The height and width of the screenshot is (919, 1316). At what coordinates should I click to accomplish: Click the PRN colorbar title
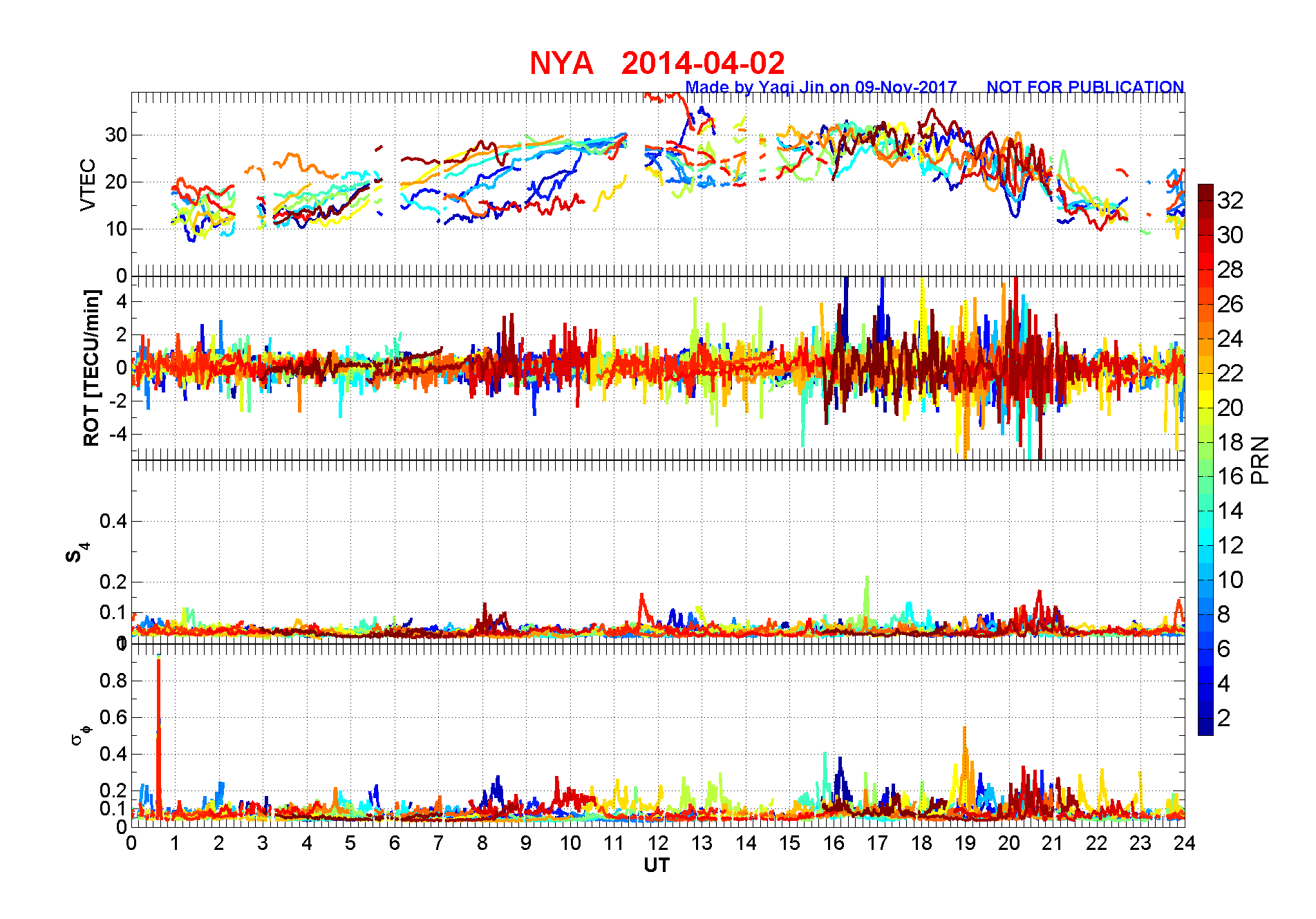(1260, 459)
